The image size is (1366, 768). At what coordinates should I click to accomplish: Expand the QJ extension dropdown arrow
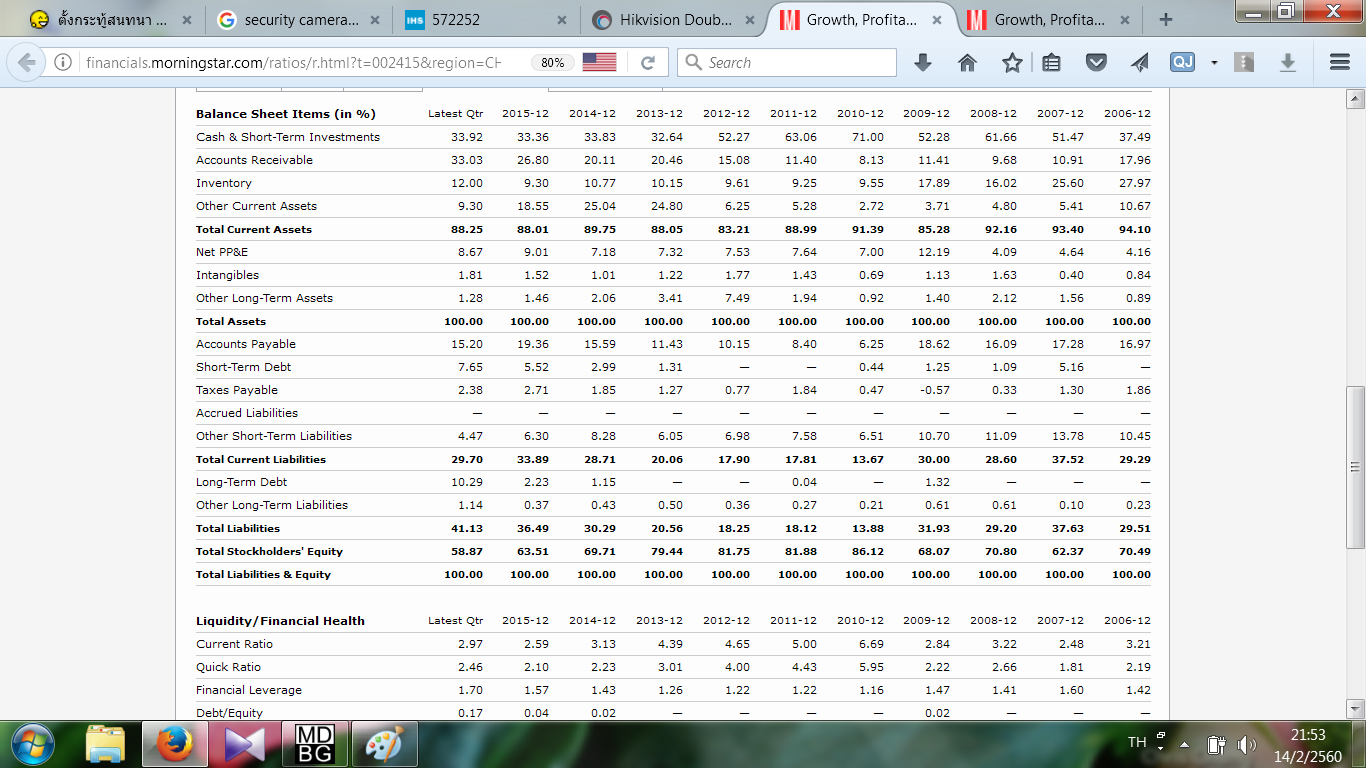1213,63
